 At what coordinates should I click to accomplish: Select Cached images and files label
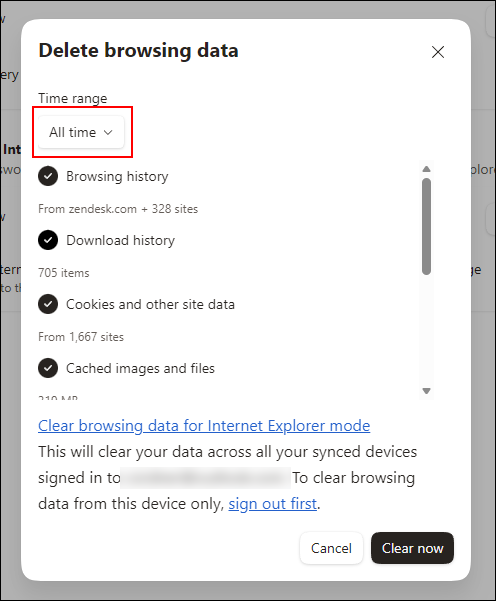click(140, 368)
